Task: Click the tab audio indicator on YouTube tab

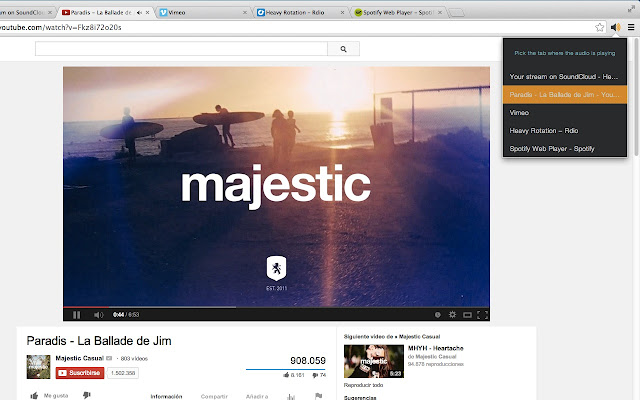Action: pos(139,13)
